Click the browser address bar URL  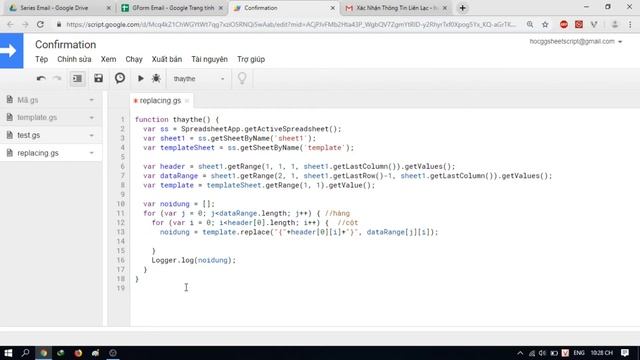point(291,24)
